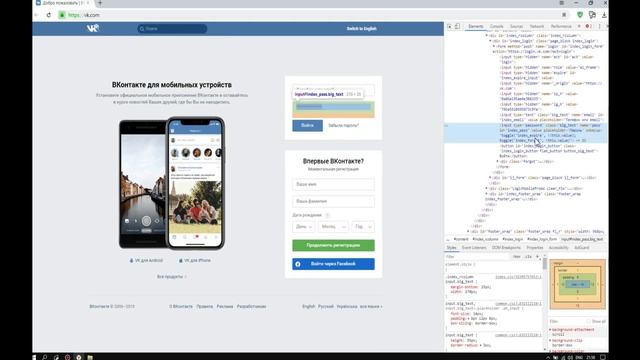Screen dimensions: 640x360
Task: Expand the background-clip computed property
Action: [x=550, y=340]
